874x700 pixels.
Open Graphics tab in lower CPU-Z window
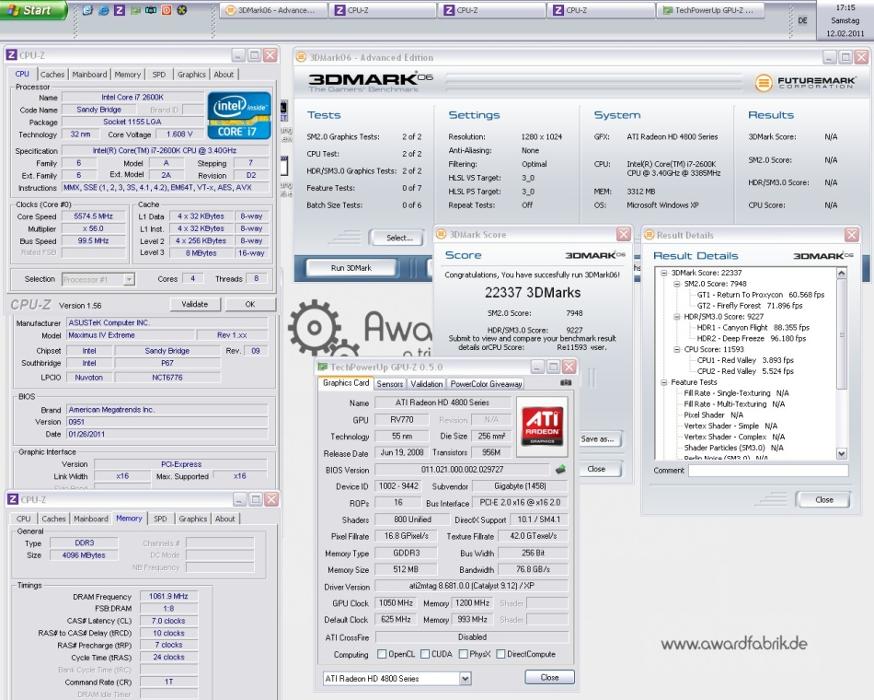pyautogui.click(x=193, y=518)
